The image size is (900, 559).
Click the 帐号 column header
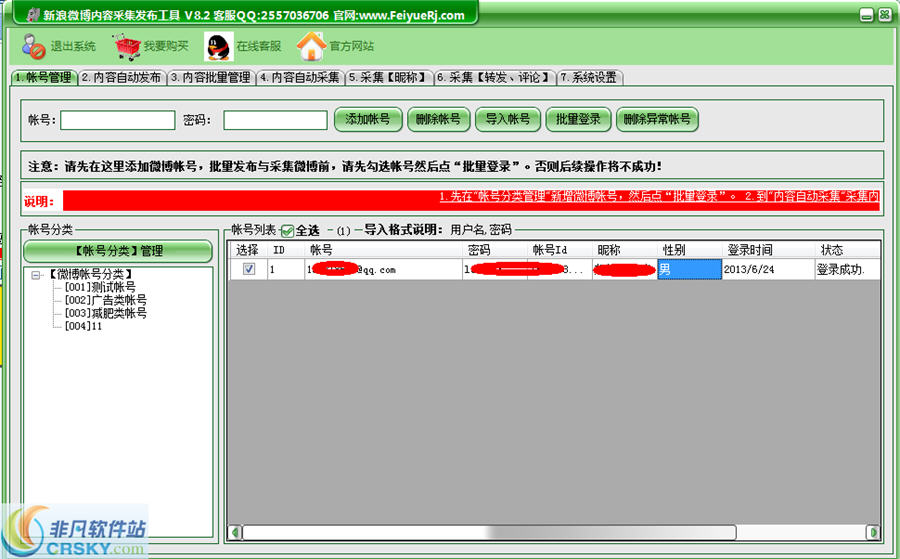[x=383, y=250]
